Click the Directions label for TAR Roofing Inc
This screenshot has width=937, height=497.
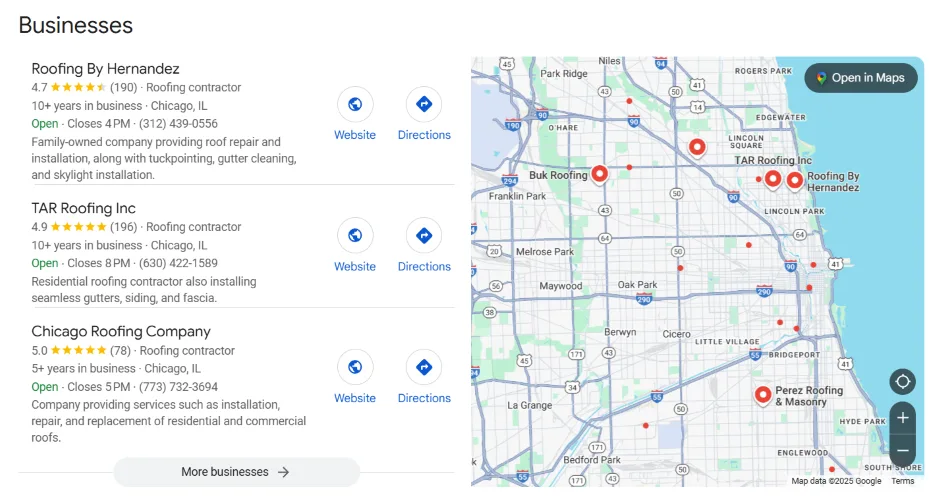pyautogui.click(x=424, y=266)
